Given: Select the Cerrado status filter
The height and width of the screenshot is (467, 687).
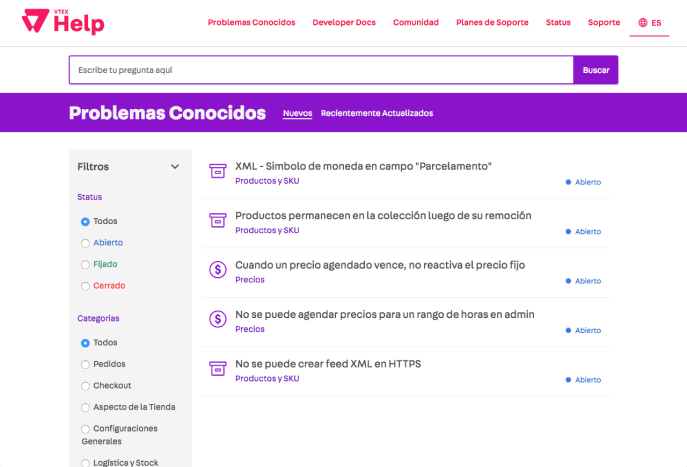Looking at the screenshot, I should [x=85, y=286].
